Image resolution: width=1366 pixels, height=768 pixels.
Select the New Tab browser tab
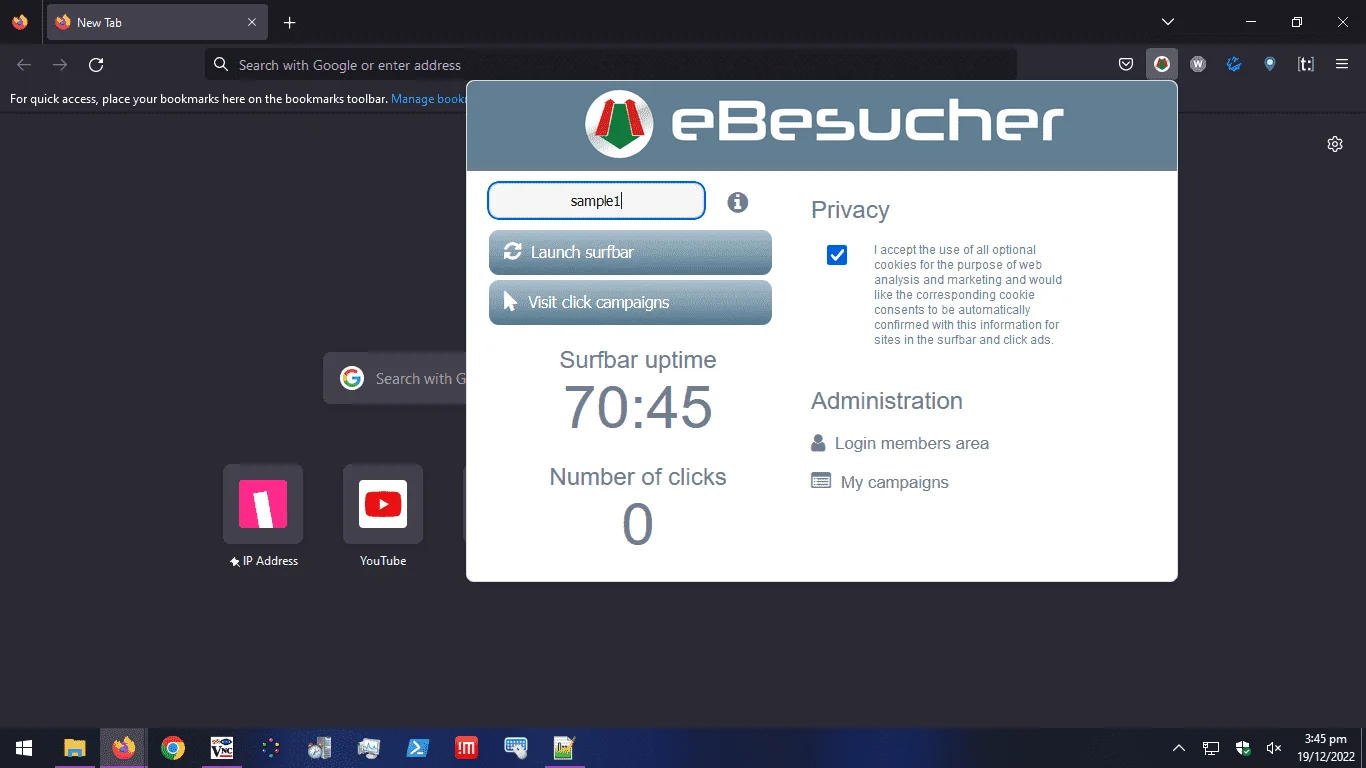coord(155,22)
